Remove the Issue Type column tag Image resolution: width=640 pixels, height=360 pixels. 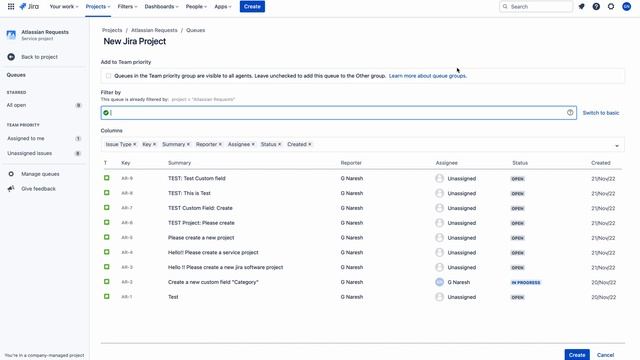(135, 144)
